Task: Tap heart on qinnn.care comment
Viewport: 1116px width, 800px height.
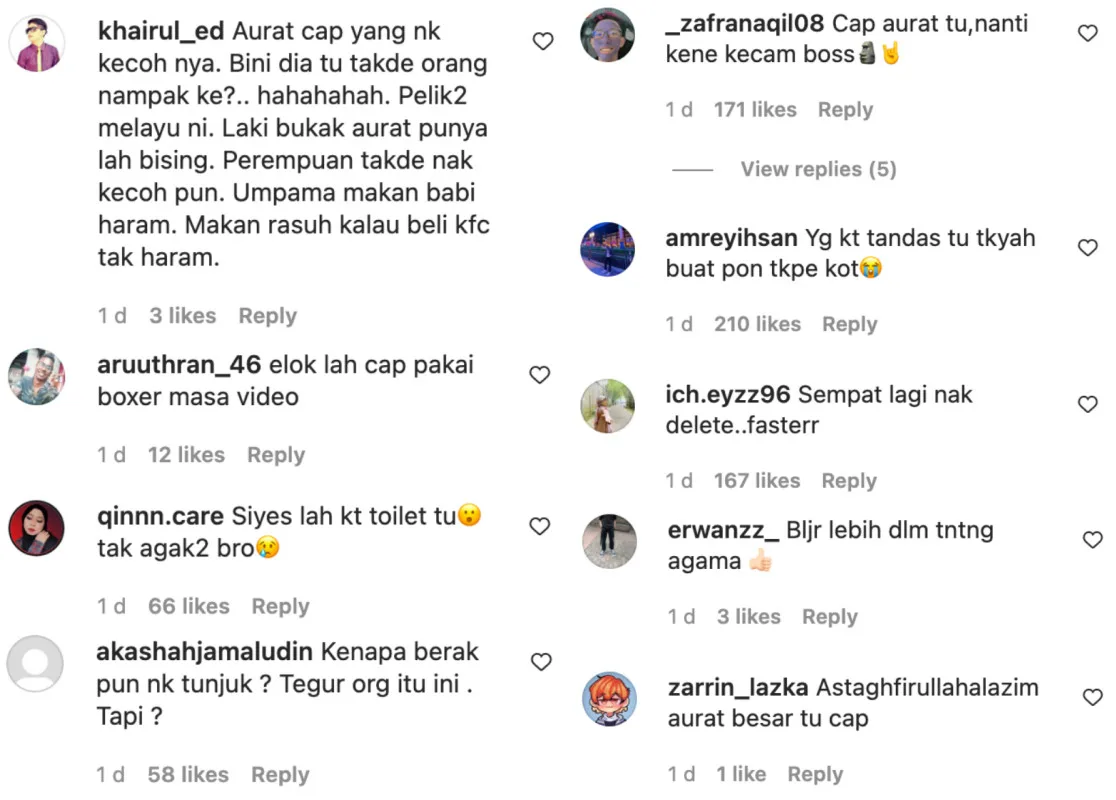Action: click(539, 526)
